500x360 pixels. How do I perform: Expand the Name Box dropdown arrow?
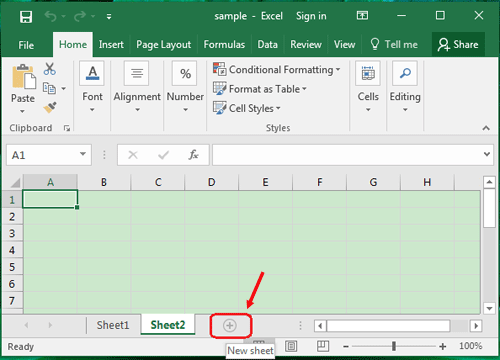[83, 154]
